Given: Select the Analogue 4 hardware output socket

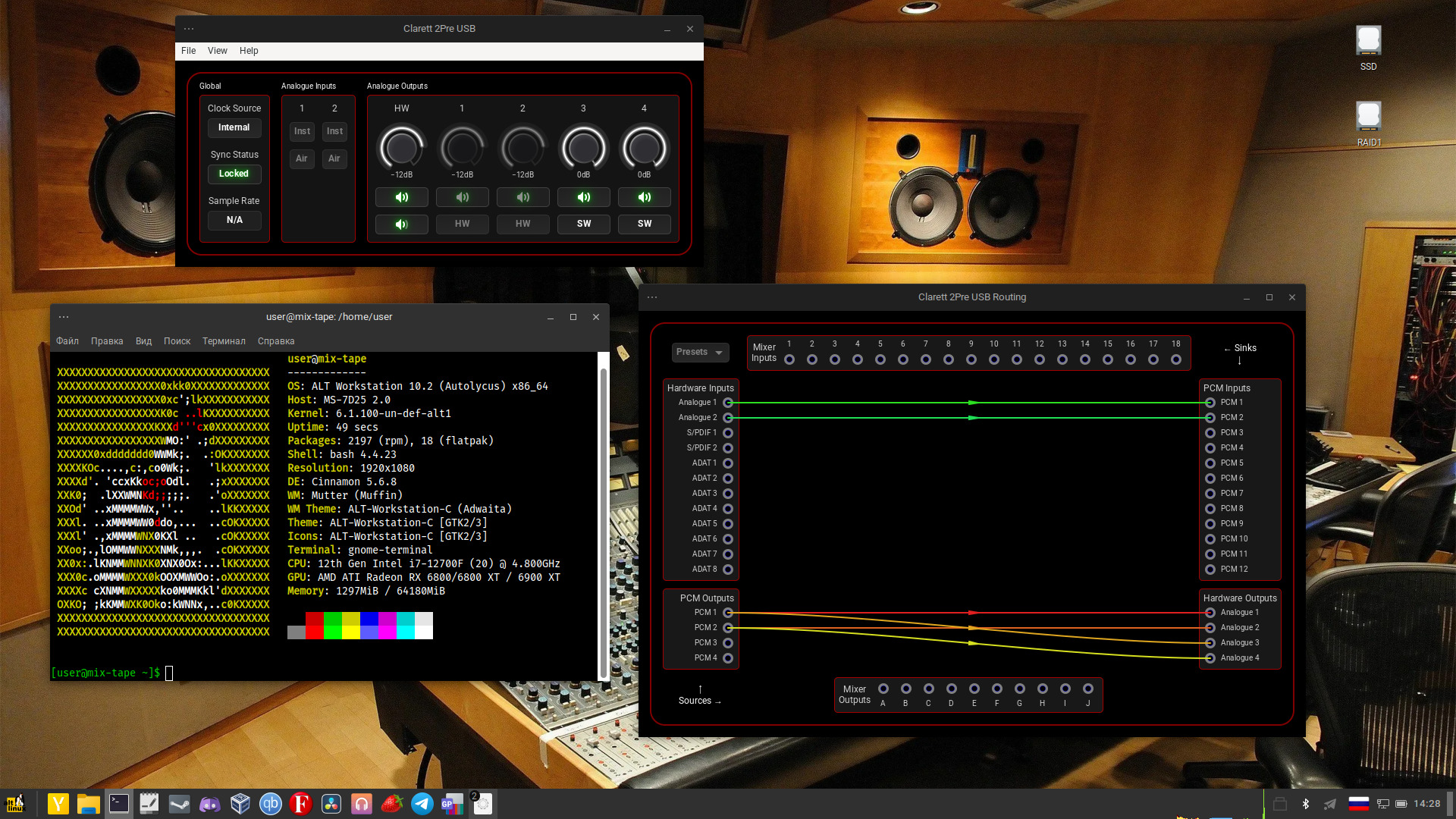Looking at the screenshot, I should tap(1210, 658).
